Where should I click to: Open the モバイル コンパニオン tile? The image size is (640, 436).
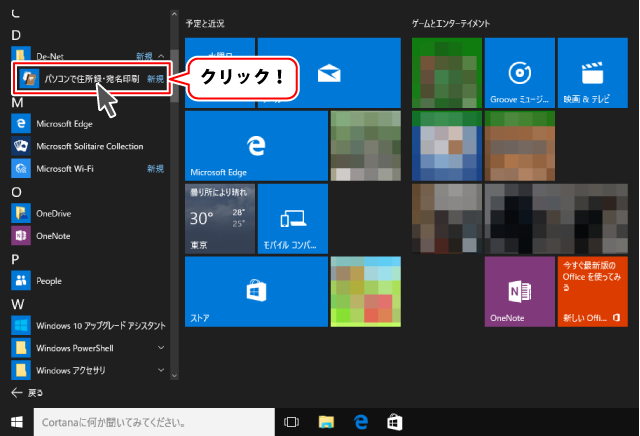pyautogui.click(x=292, y=219)
